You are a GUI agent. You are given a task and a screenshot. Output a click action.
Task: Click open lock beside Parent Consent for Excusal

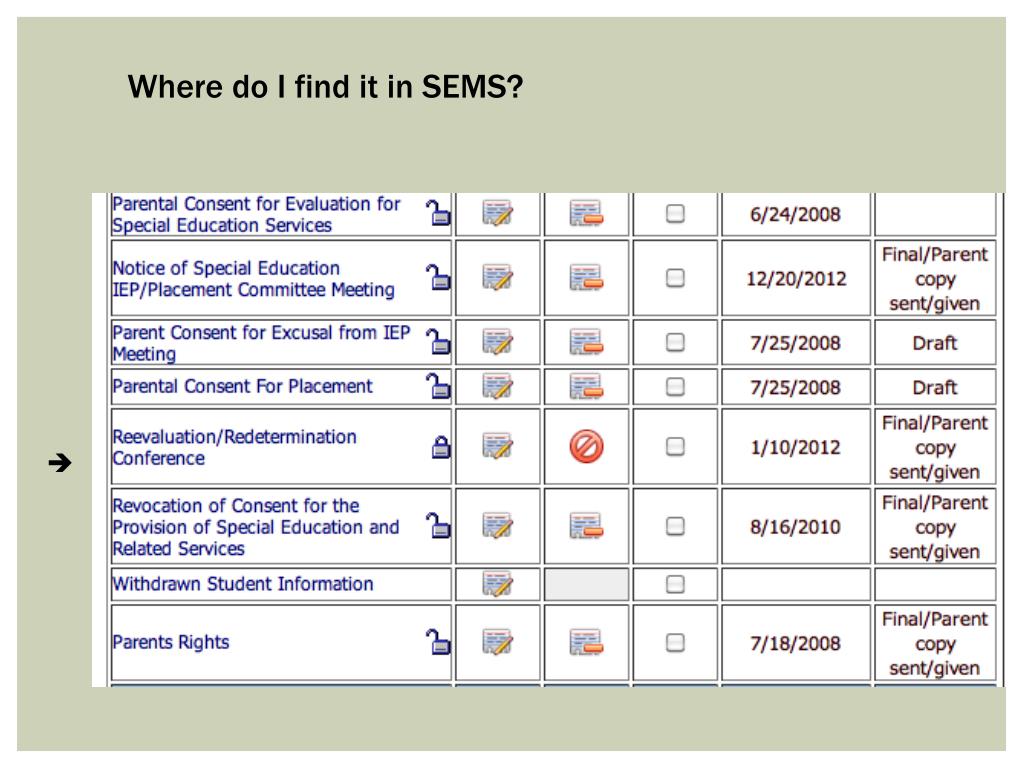point(438,341)
